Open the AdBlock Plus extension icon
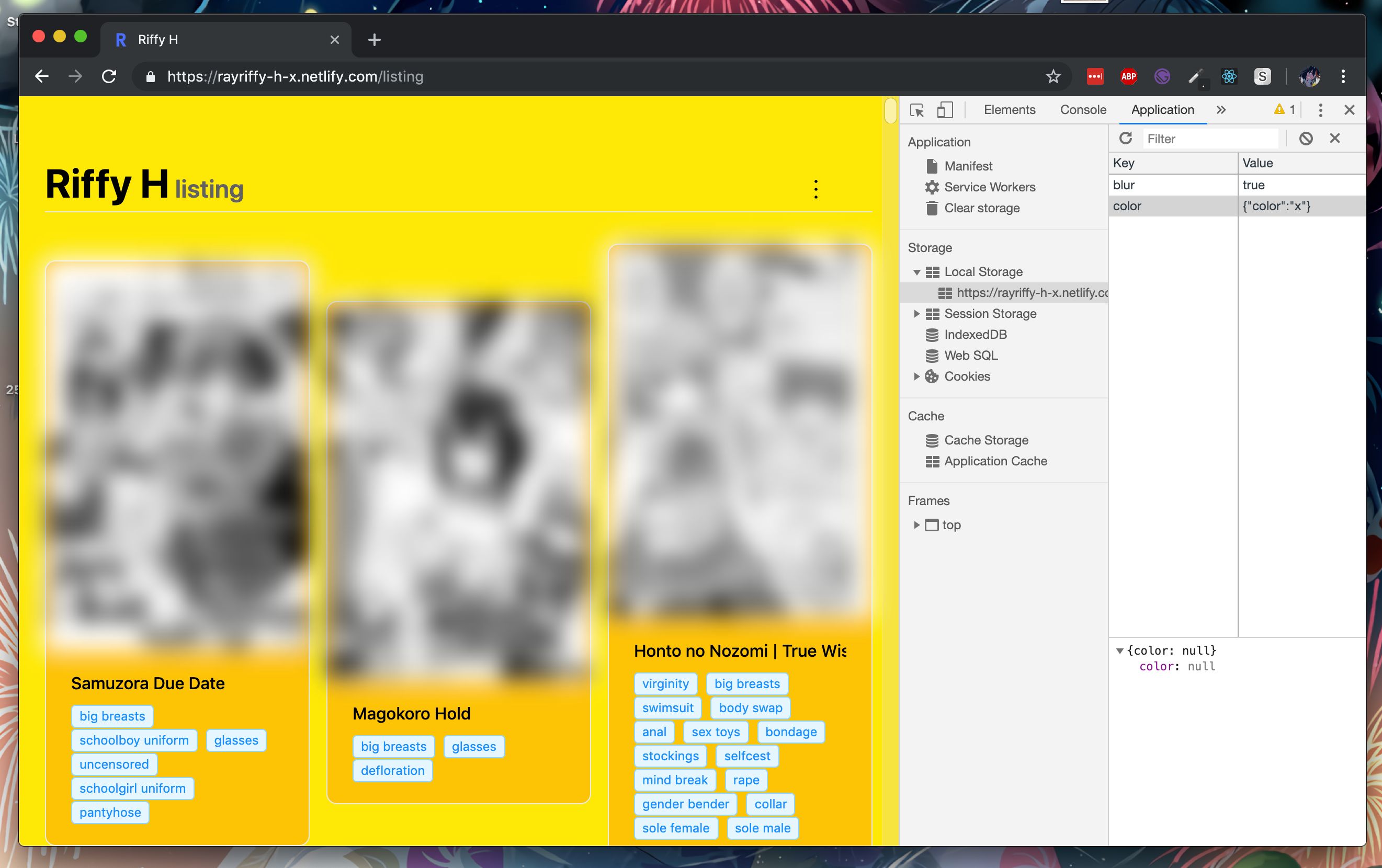1382x868 pixels. click(x=1128, y=76)
